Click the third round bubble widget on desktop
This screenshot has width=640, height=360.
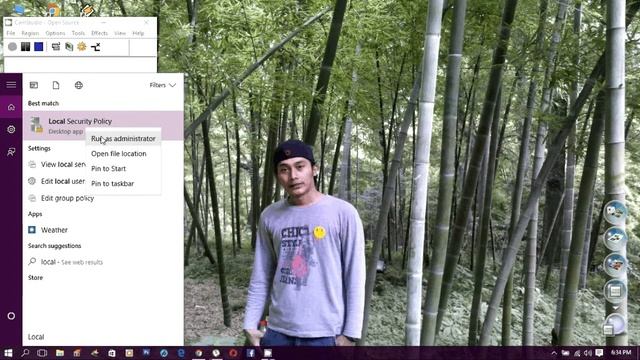(x=615, y=265)
